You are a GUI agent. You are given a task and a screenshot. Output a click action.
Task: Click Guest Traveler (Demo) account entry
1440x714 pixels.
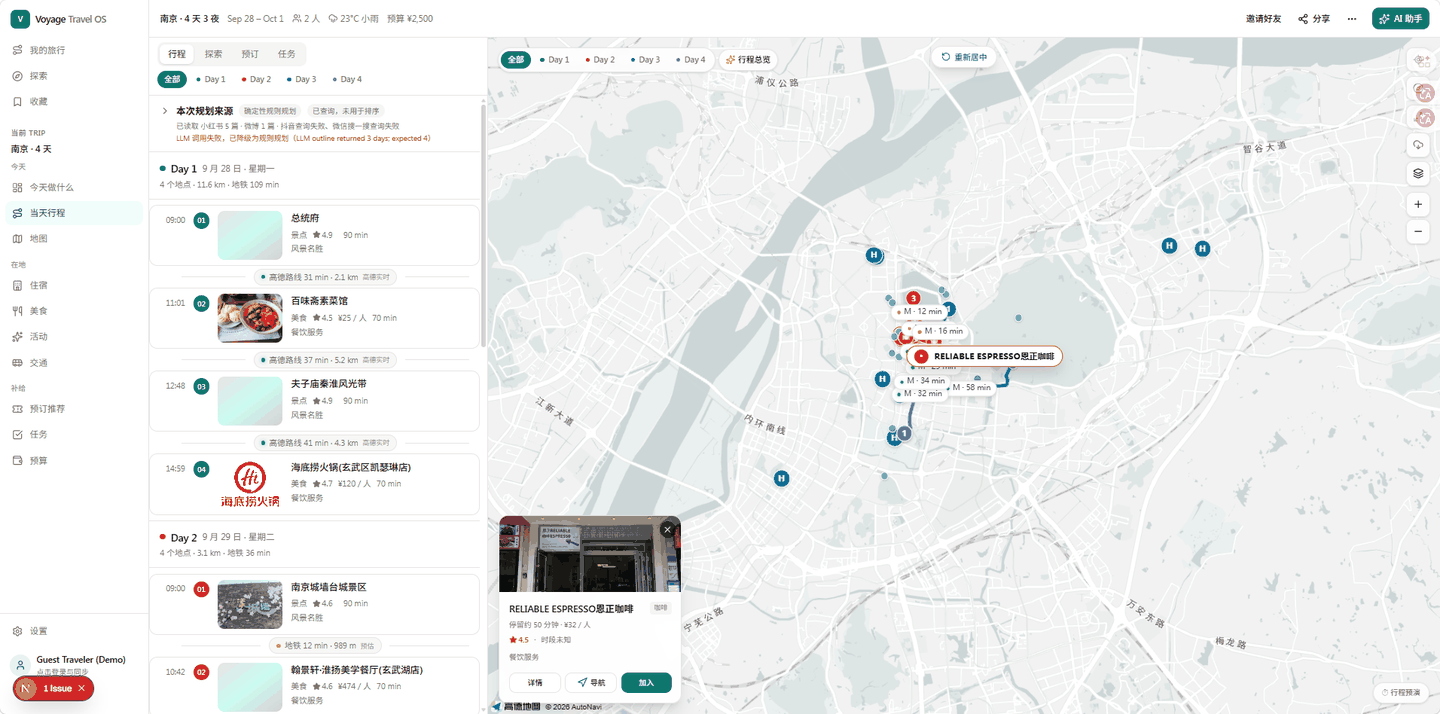pos(74,665)
